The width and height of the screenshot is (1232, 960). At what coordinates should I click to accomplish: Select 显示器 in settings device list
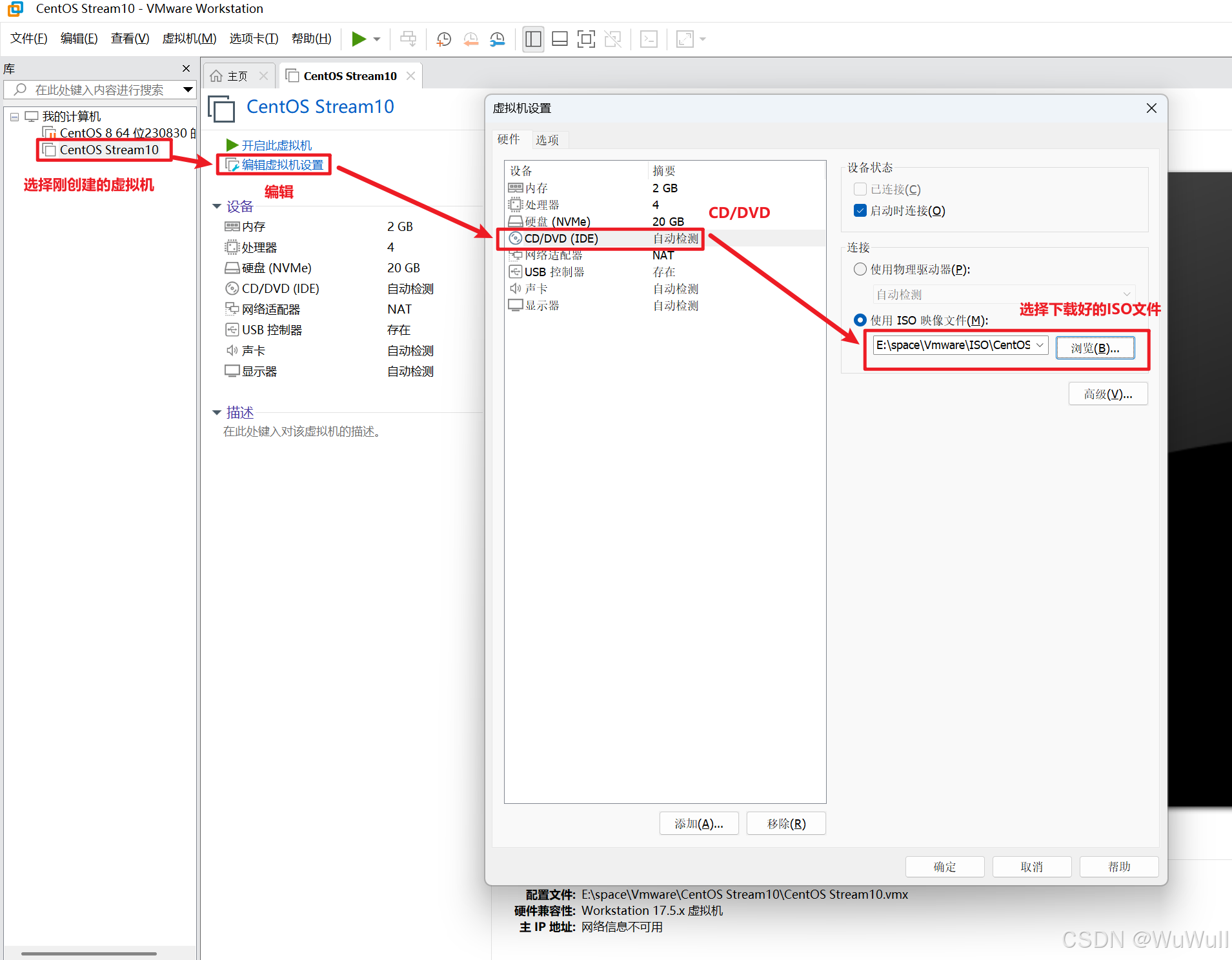tap(665, 305)
